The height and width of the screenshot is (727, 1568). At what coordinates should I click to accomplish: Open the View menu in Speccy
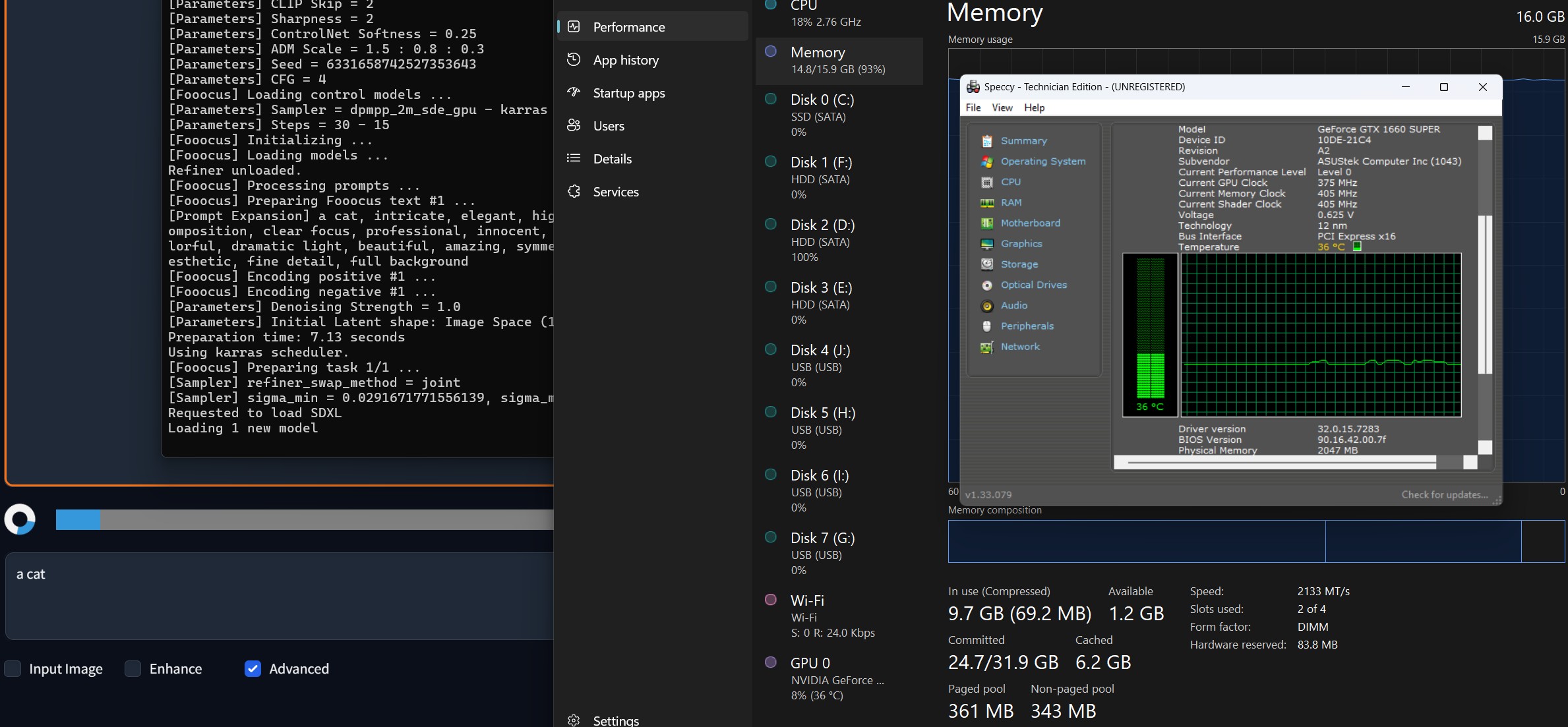(1002, 107)
